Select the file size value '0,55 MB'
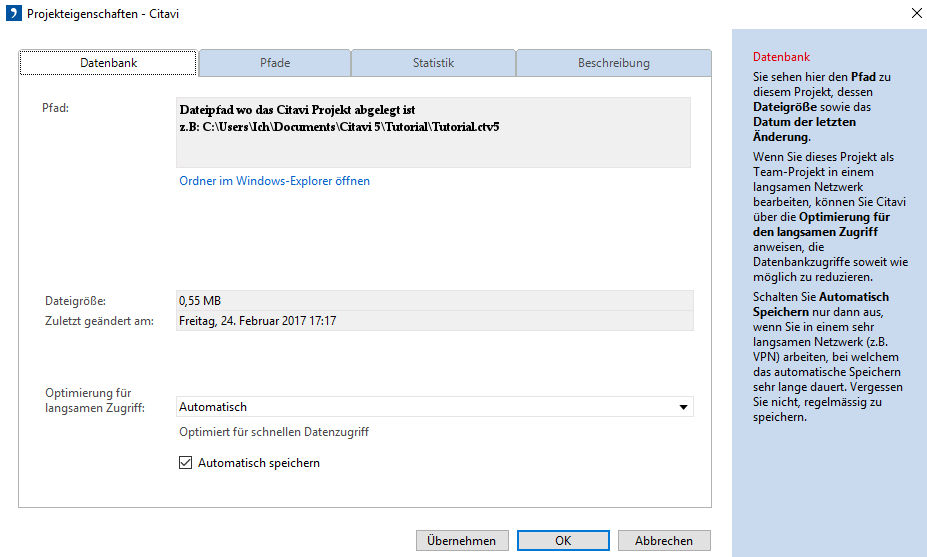Screen dimensions: 927x557 point(200,300)
